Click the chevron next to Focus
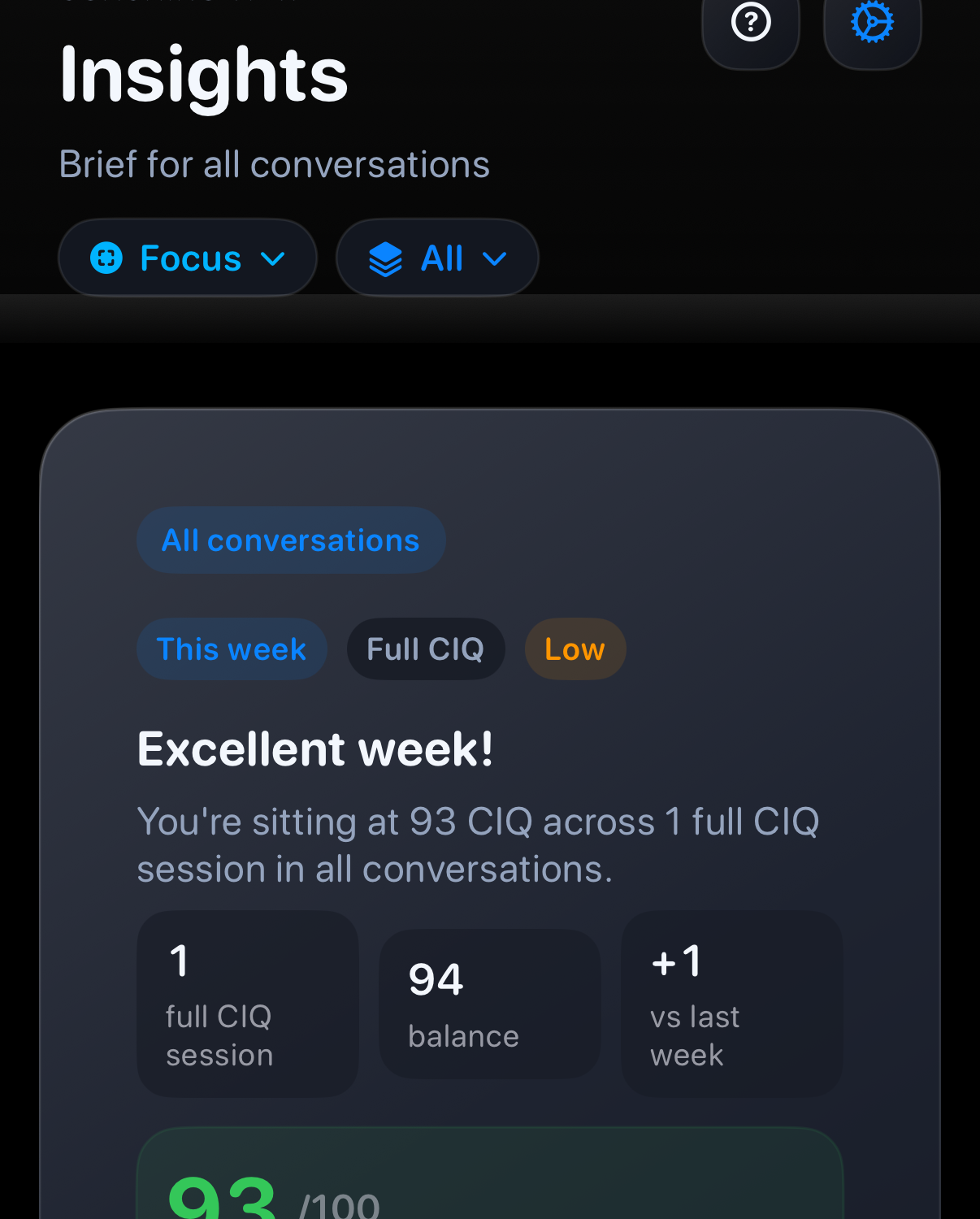980x1219 pixels. coord(273,258)
